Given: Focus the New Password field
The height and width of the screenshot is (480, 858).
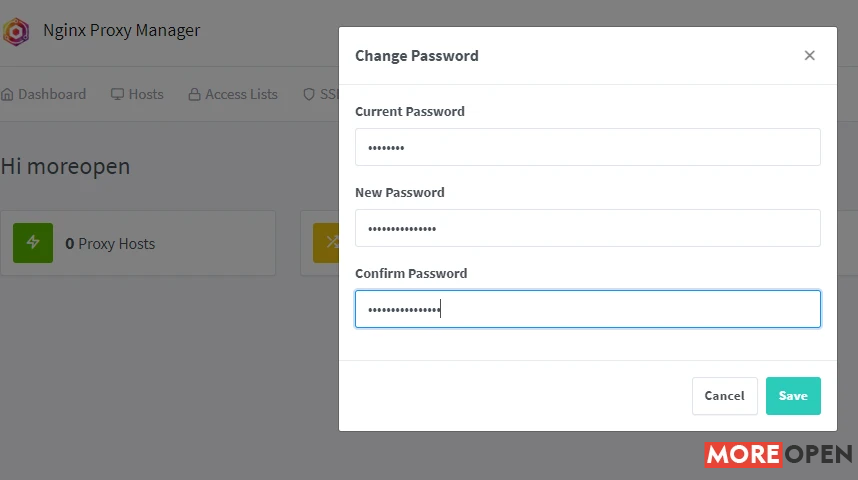Looking at the screenshot, I should pyautogui.click(x=588, y=228).
